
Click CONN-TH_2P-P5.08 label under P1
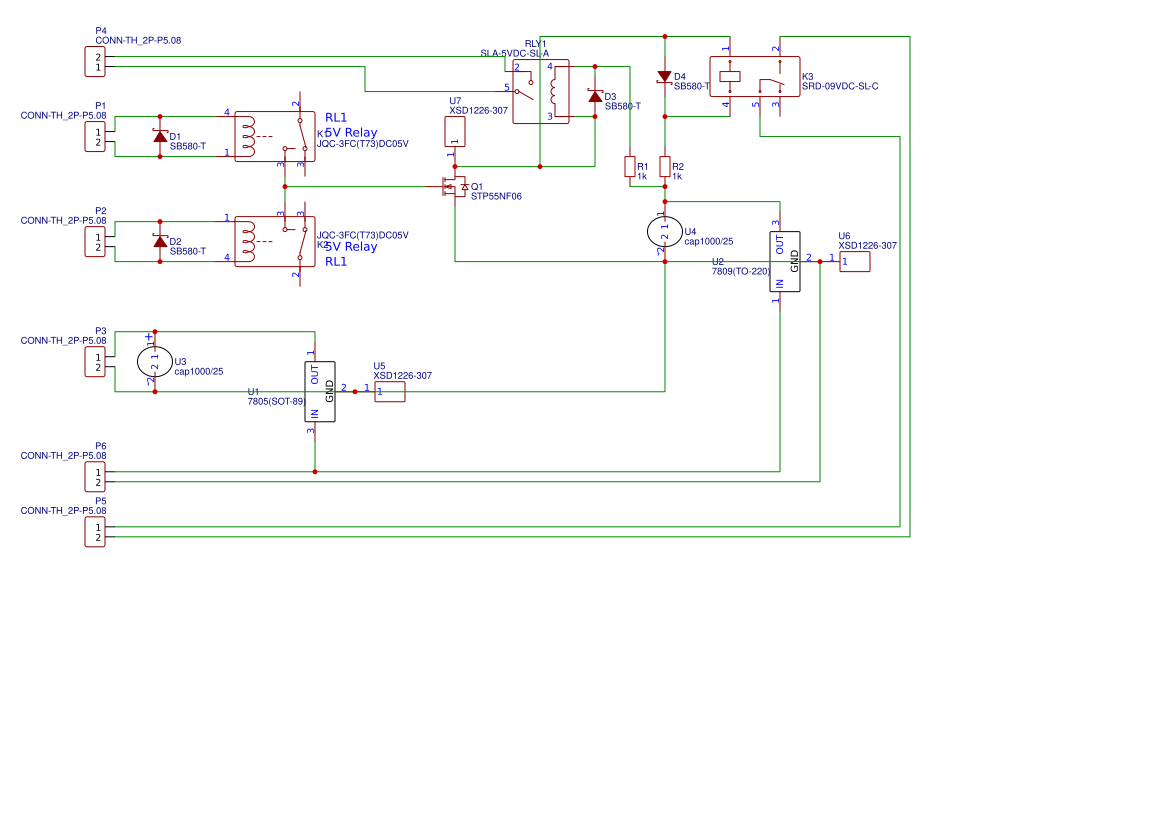tap(63, 116)
